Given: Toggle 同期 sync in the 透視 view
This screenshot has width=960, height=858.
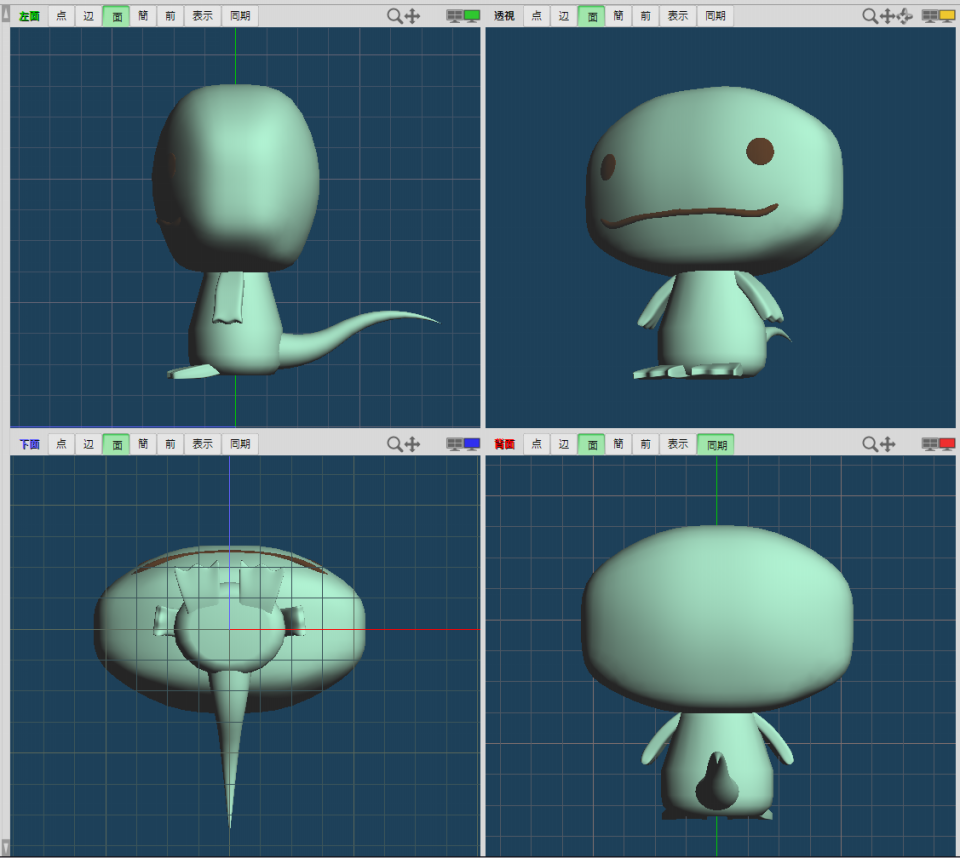Looking at the screenshot, I should click(x=715, y=16).
